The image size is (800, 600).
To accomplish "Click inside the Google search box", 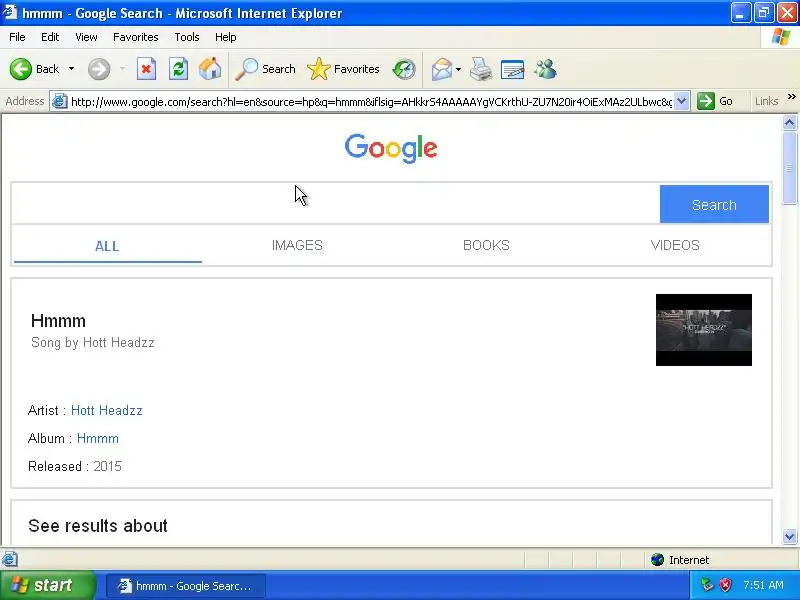I will coord(336,204).
